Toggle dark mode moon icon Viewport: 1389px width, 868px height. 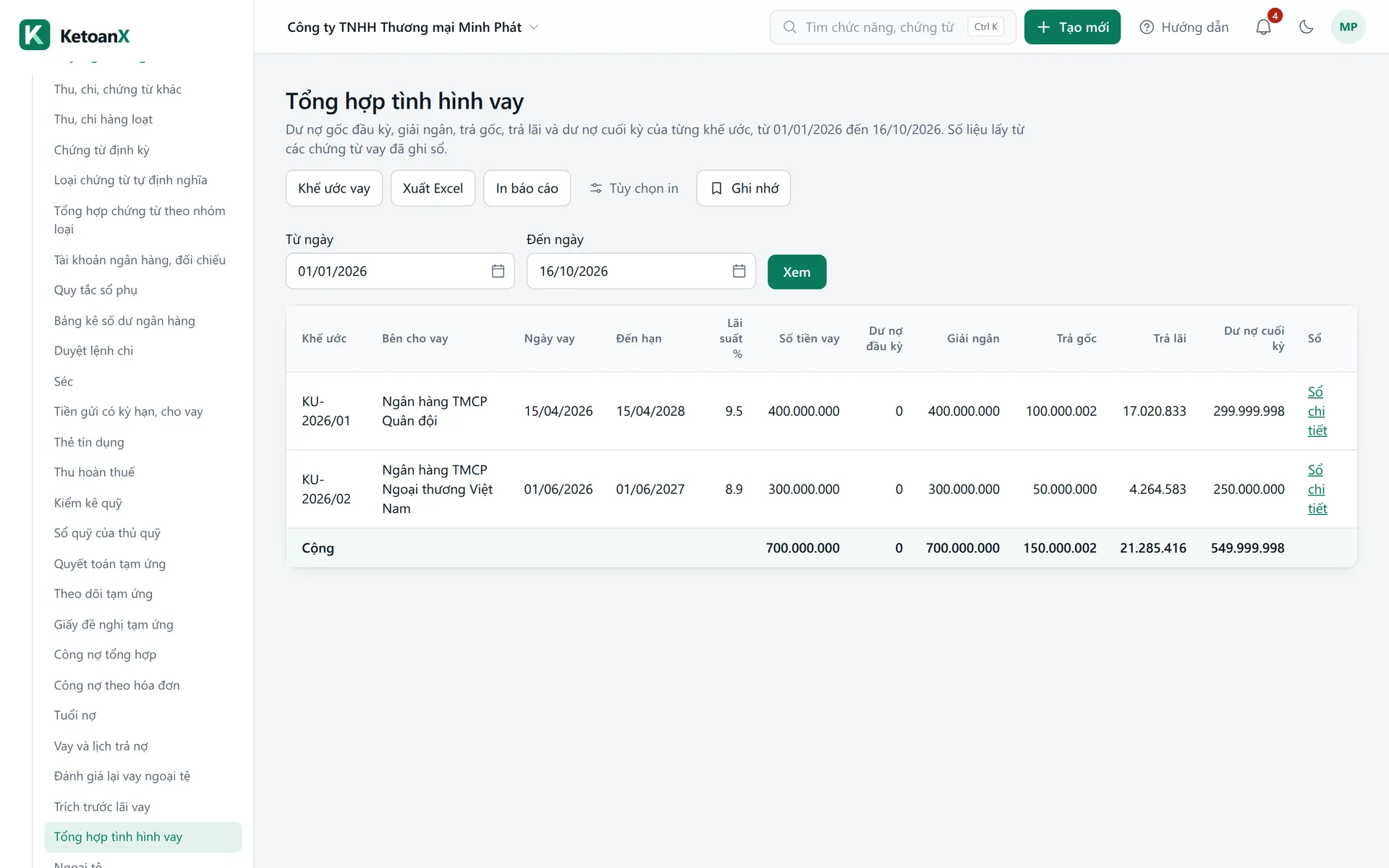point(1306,27)
